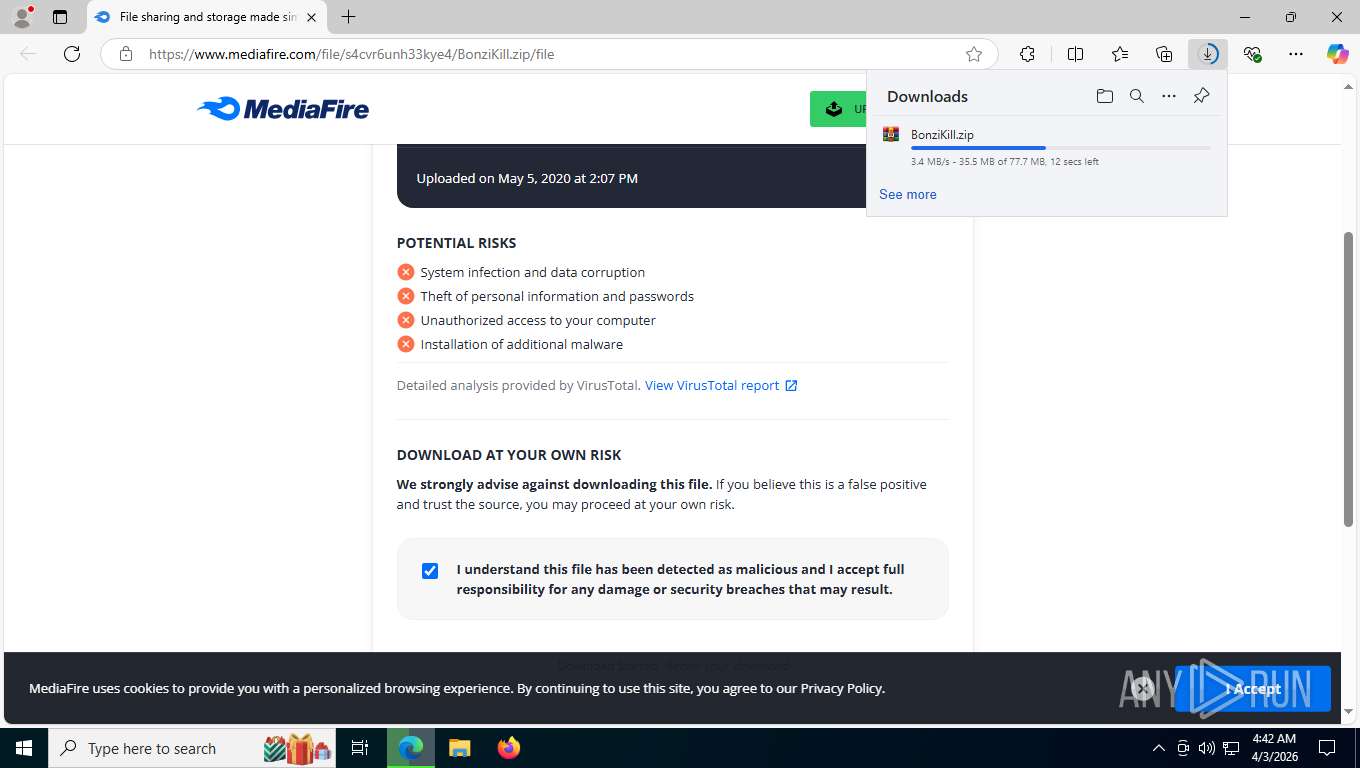1360x768 pixels.
Task: Open the clock showing 4:42 AM
Action: tap(1274, 748)
